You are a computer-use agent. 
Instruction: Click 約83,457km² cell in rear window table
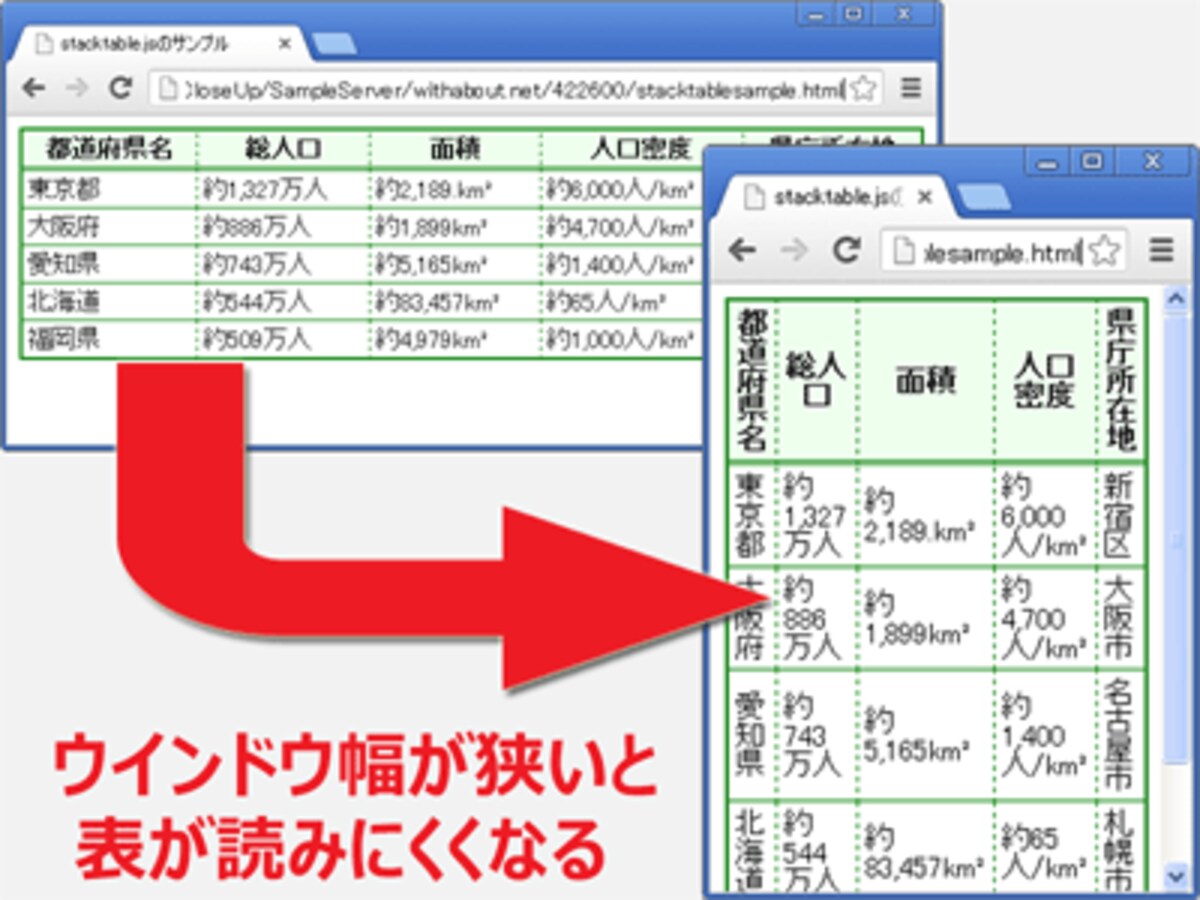pyautogui.click(x=455, y=302)
